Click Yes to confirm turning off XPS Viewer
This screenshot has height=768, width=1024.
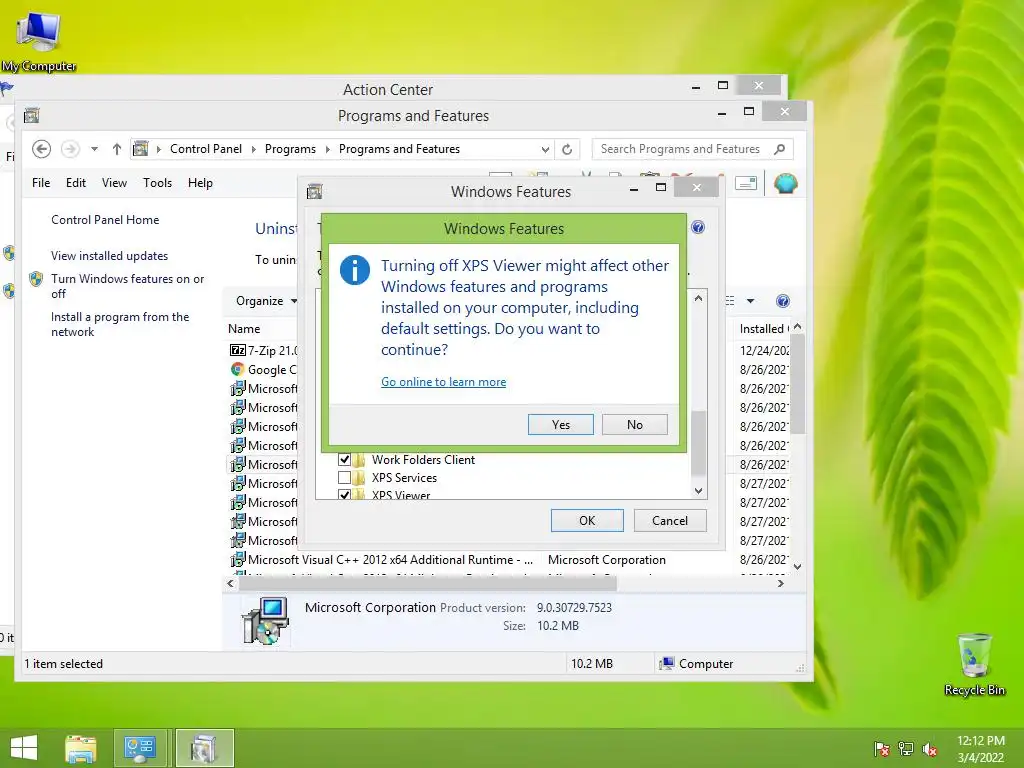coord(560,424)
